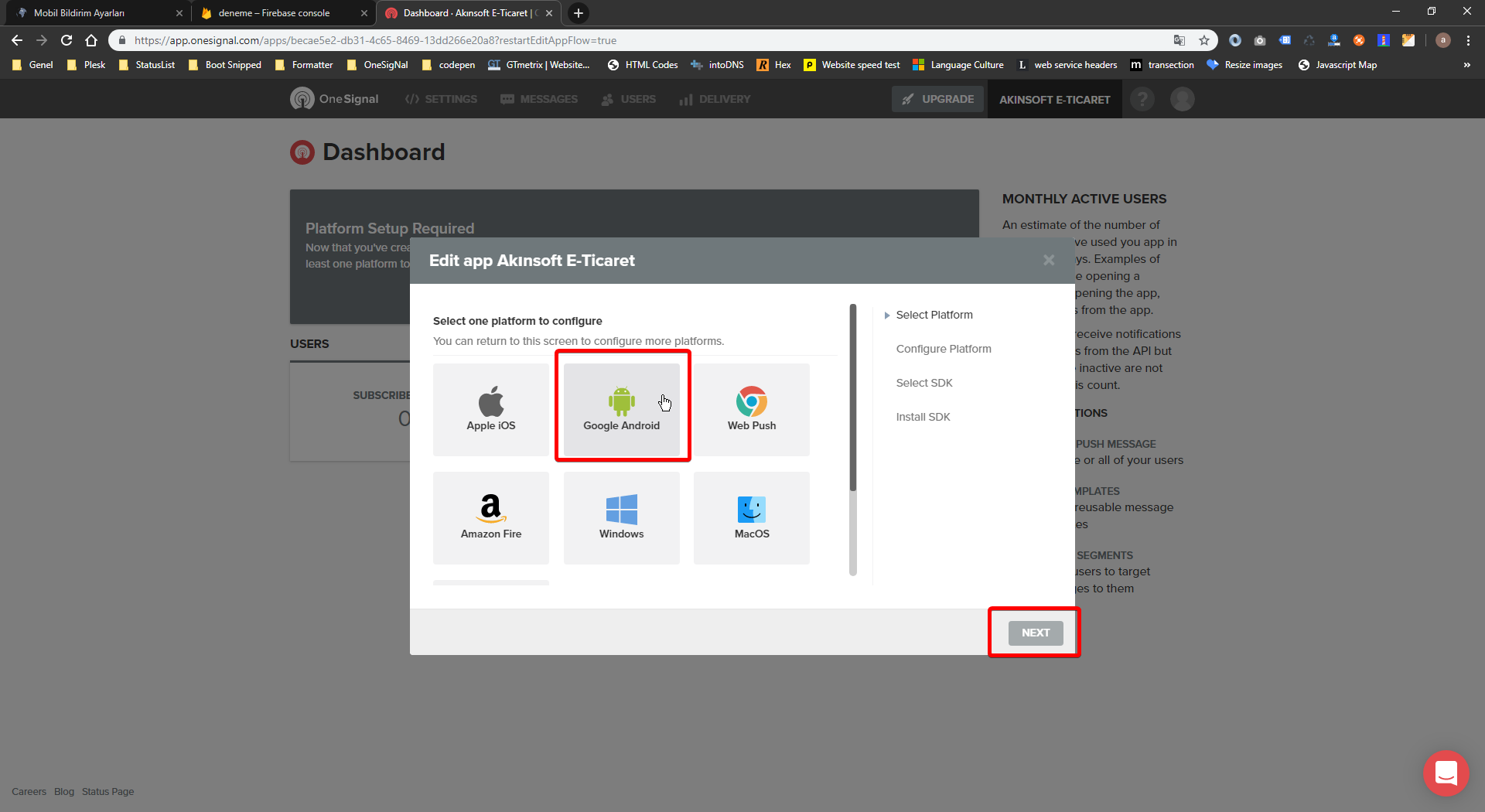Close the Edit app dialog
The width and height of the screenshot is (1485, 812).
(x=1049, y=261)
